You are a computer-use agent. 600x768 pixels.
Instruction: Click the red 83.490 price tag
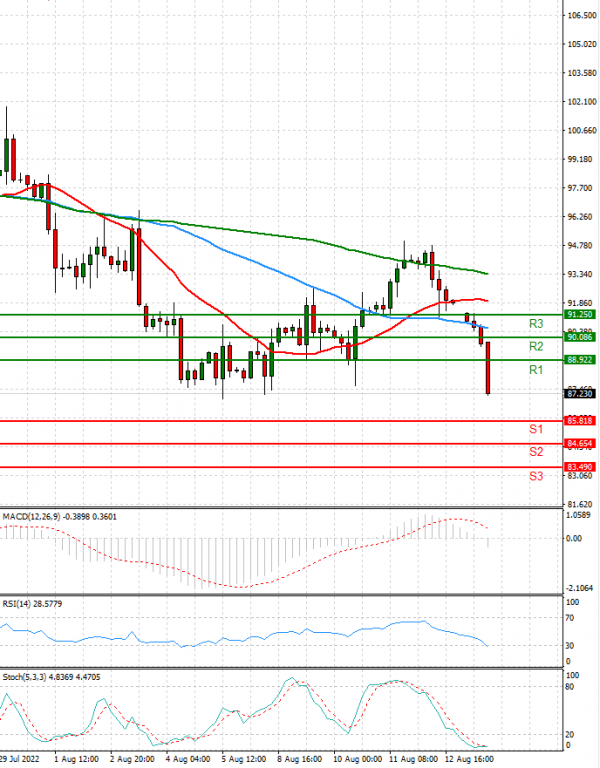(x=580, y=467)
